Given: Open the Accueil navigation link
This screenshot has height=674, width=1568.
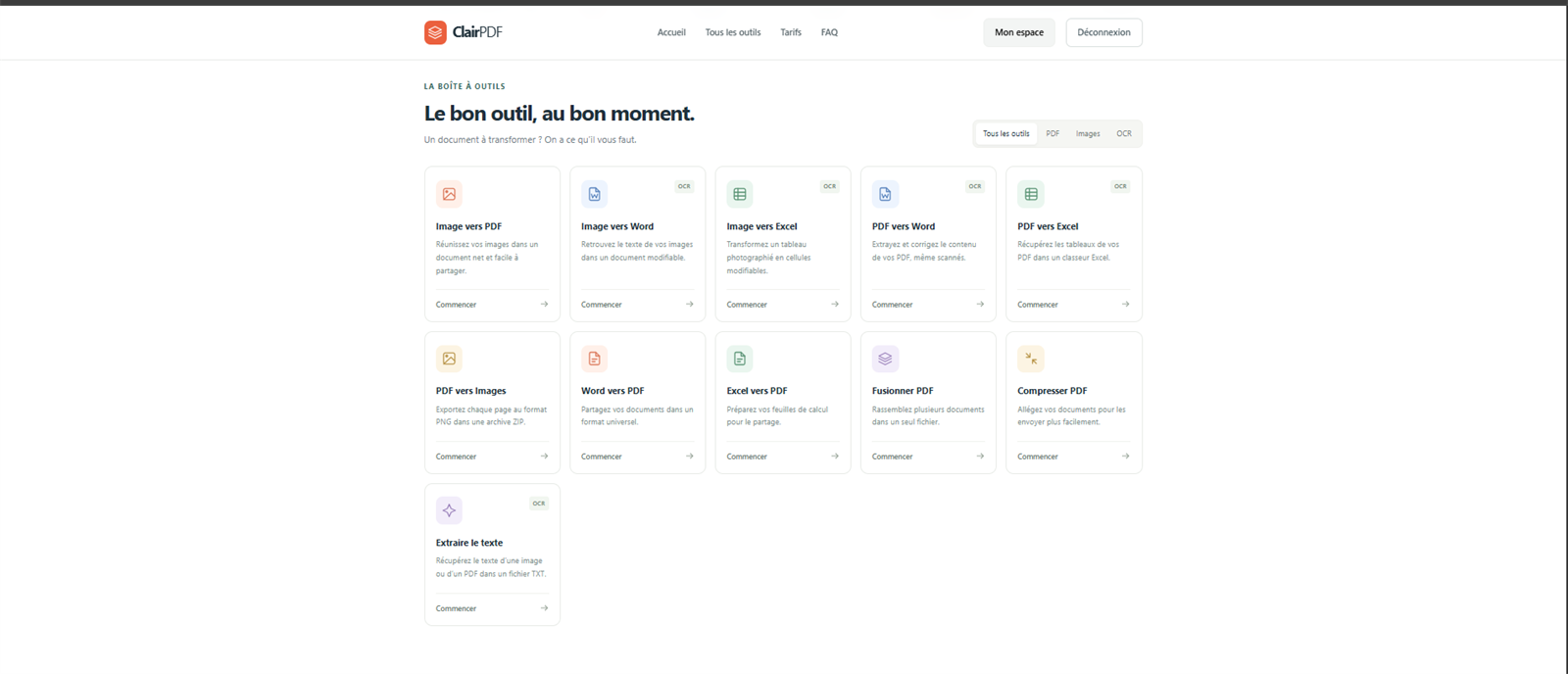Looking at the screenshot, I should coord(671,32).
